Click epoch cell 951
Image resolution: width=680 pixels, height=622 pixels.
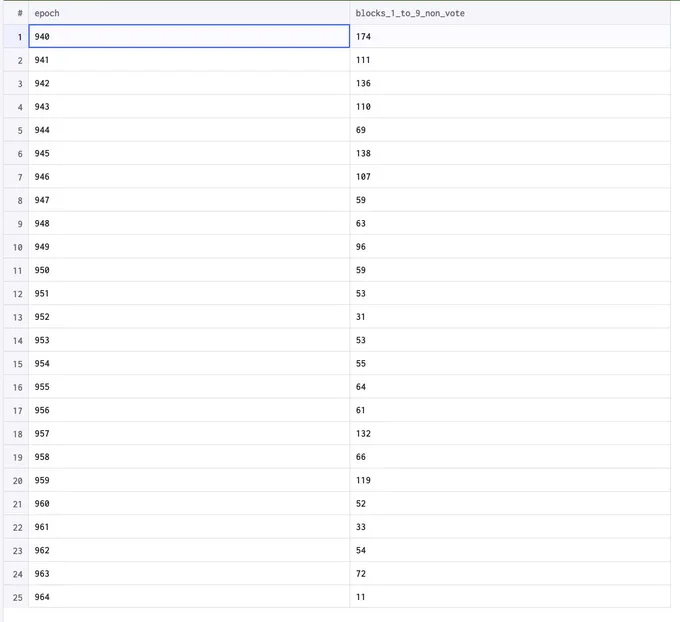tap(189, 294)
